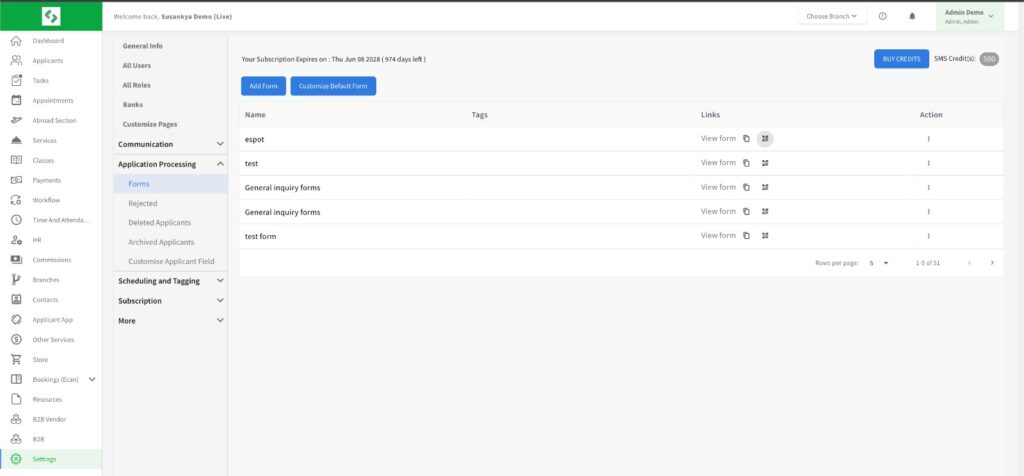Viewport: 1024px width, 476px height.
Task: Expand the Scheduling and Tagging section
Action: click(x=171, y=281)
